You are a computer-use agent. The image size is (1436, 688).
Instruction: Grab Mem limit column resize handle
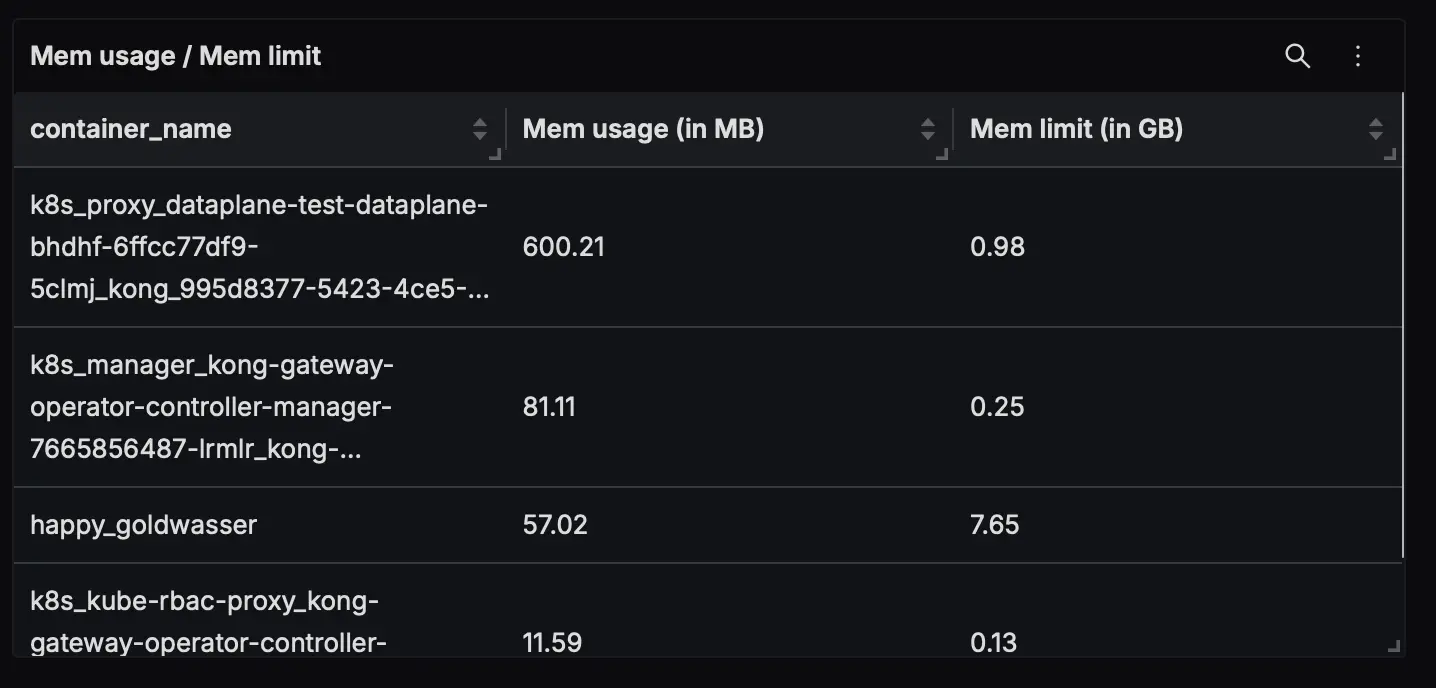(x=1389, y=153)
